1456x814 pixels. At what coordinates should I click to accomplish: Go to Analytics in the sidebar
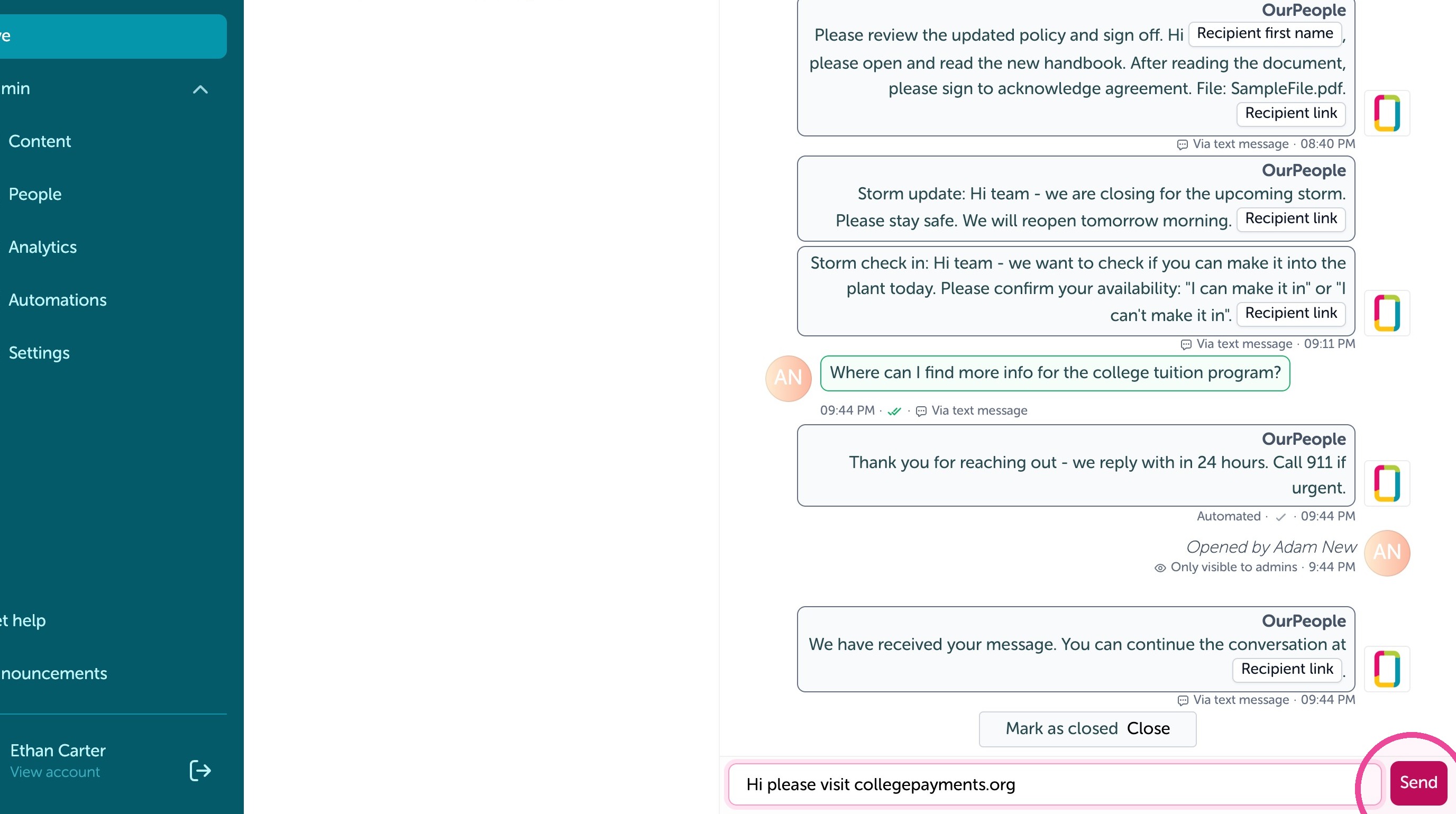(42, 247)
